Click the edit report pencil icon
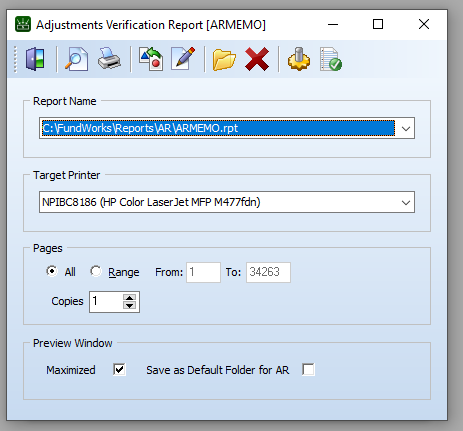 pos(183,59)
